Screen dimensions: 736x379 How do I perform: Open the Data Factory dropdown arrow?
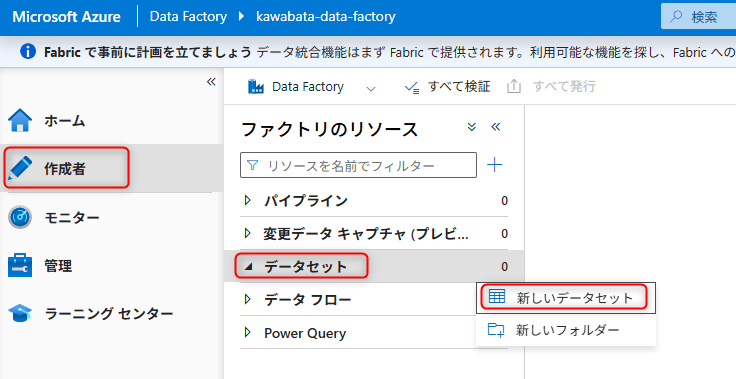(371, 88)
